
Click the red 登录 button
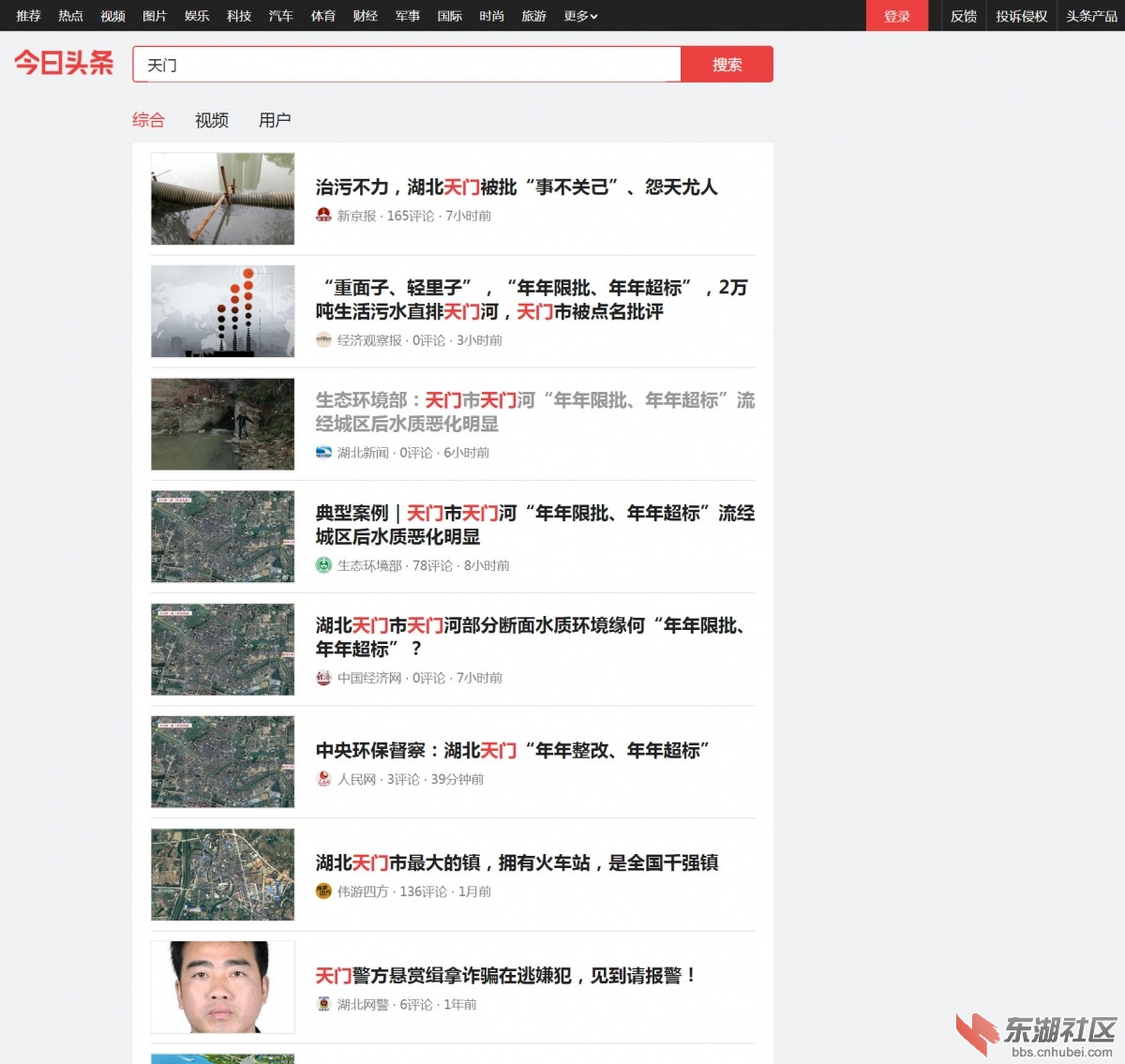[x=897, y=16]
